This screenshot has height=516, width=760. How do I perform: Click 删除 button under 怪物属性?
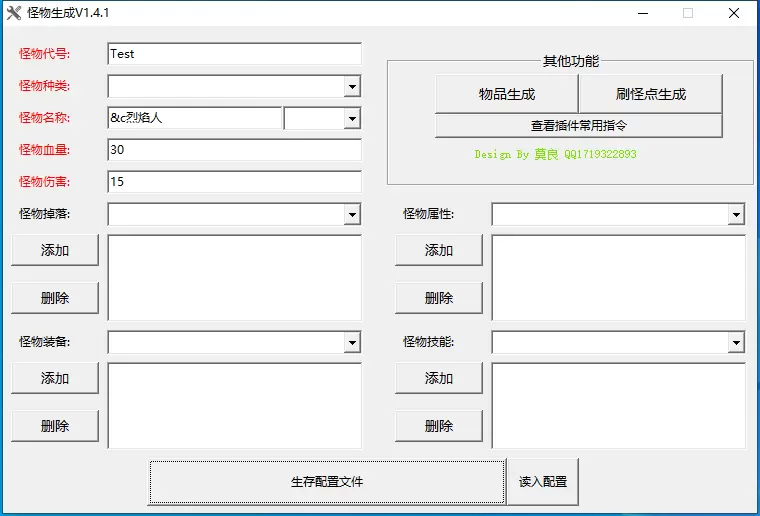coord(439,297)
